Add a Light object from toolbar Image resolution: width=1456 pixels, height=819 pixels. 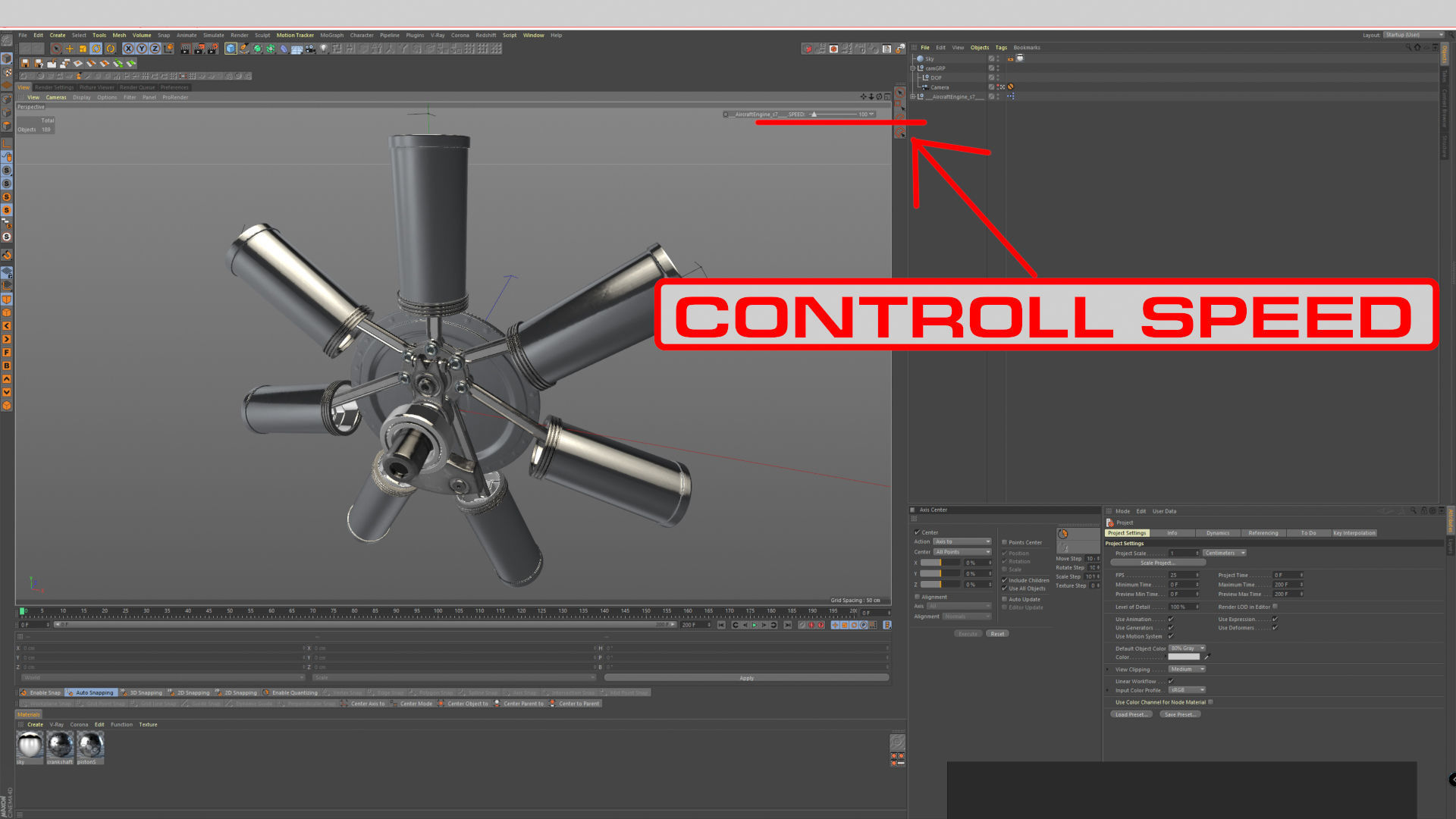(x=324, y=49)
